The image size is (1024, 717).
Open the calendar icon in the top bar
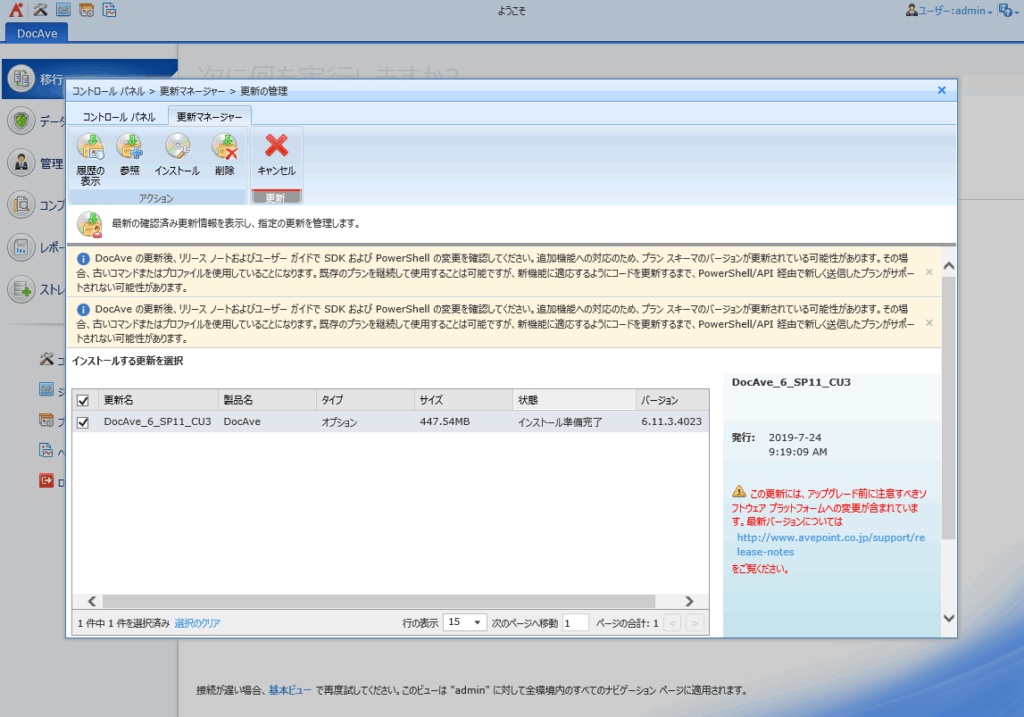pos(86,10)
